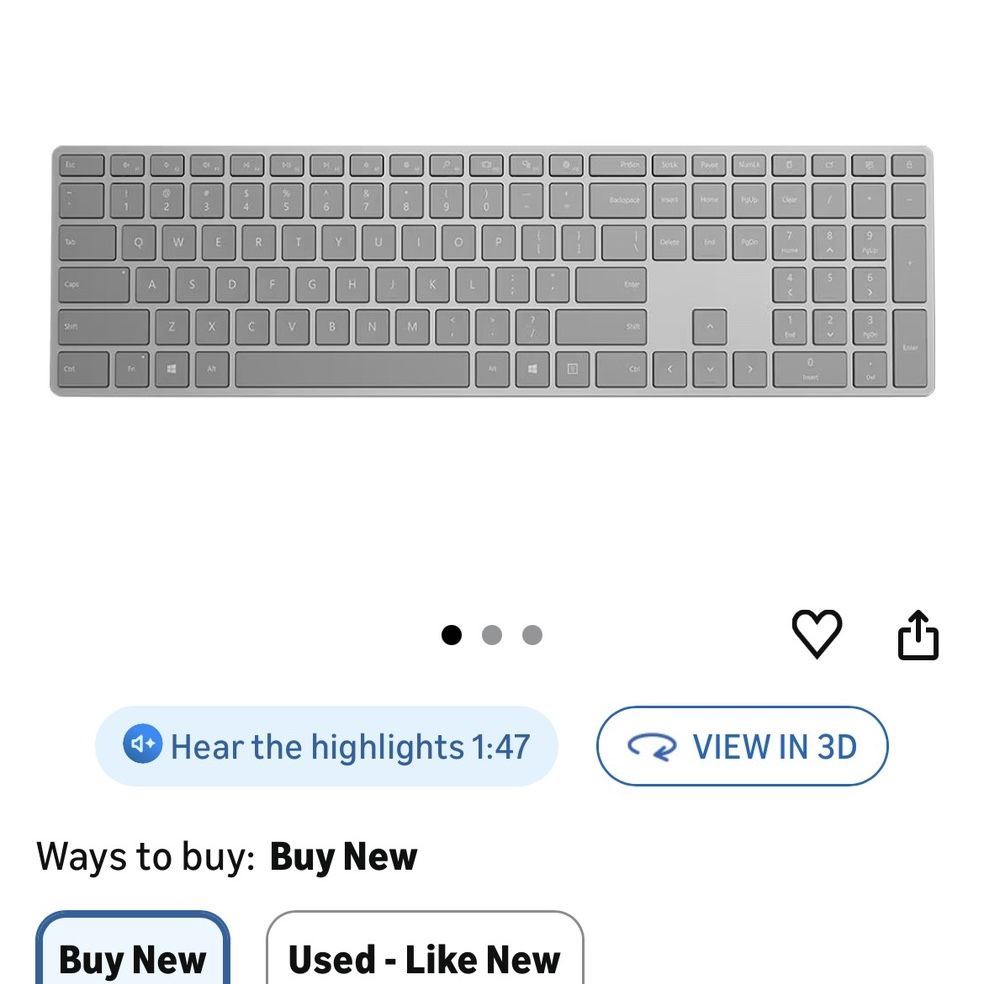Screen dimensions: 984x984
Task: Click the spacebar on the keyboard image
Action: [x=352, y=369]
